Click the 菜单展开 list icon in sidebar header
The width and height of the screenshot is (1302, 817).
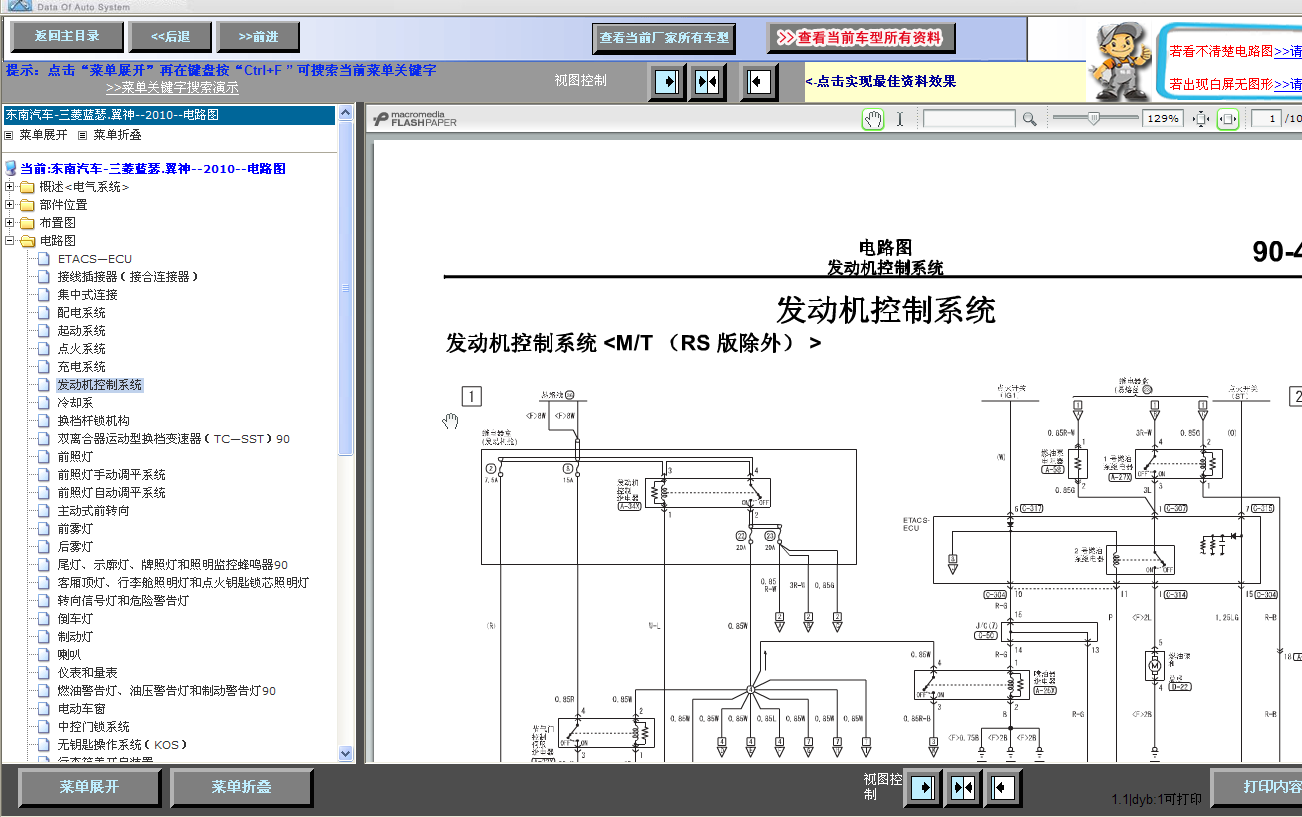(x=9, y=135)
